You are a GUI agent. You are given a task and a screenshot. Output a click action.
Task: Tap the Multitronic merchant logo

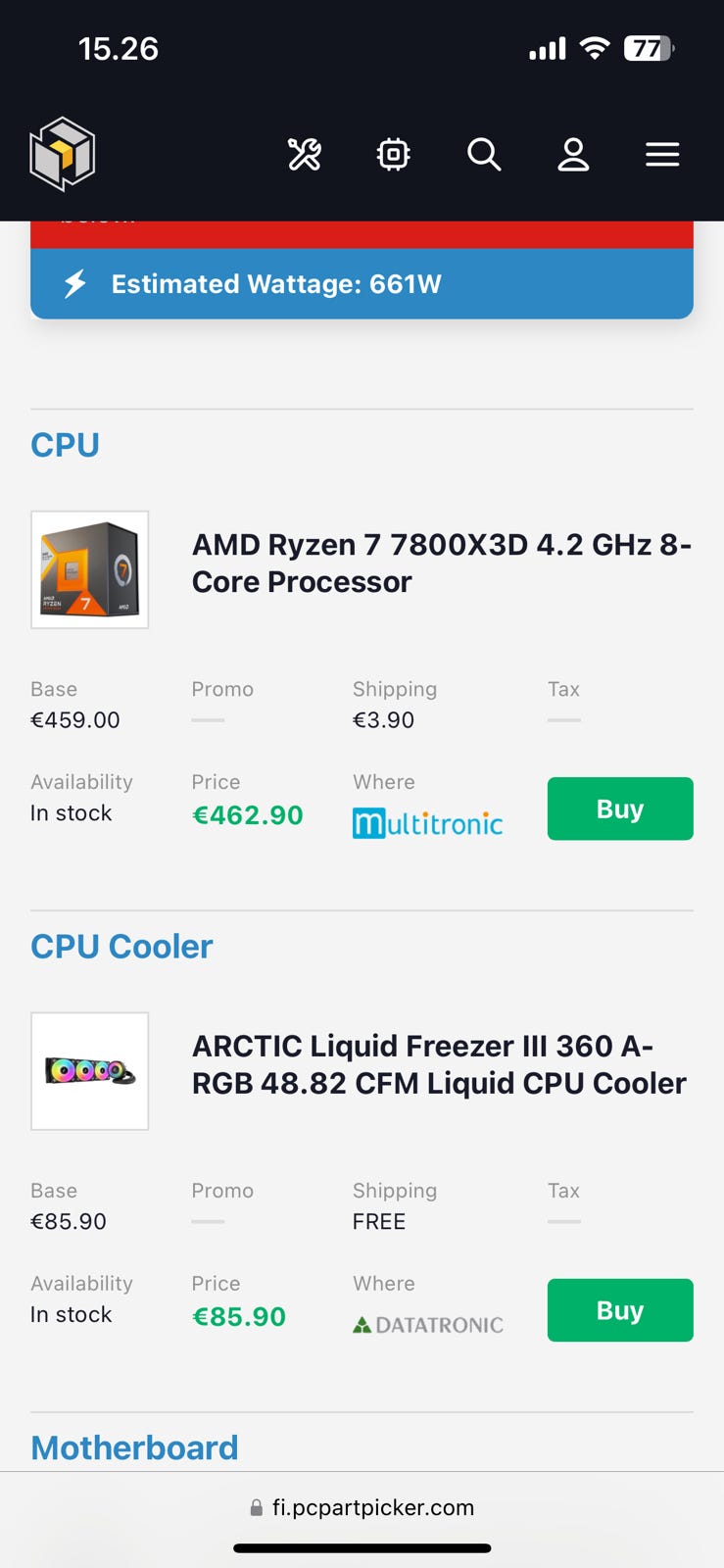click(427, 822)
